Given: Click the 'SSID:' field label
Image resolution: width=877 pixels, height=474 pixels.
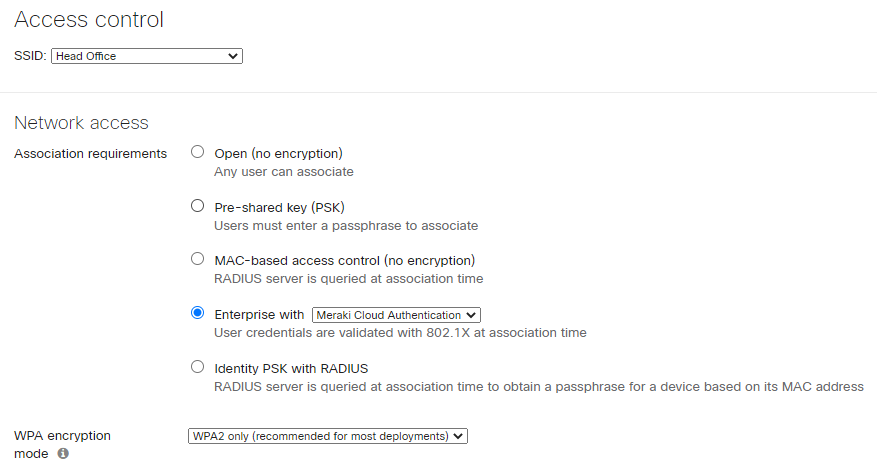Looking at the screenshot, I should 30,57.
